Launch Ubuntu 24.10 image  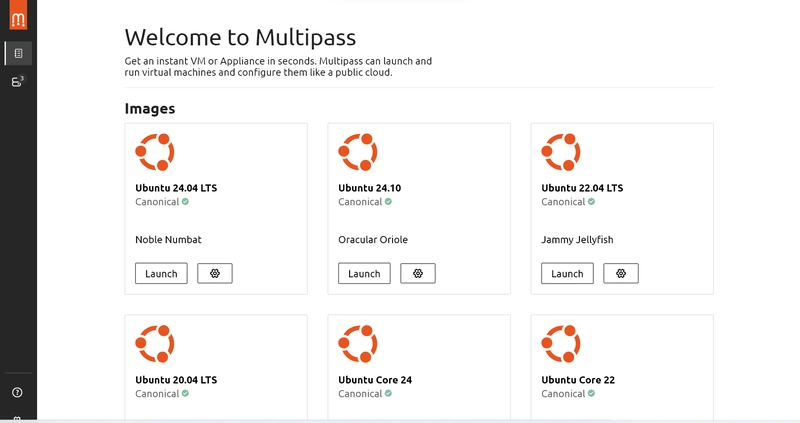coord(364,273)
